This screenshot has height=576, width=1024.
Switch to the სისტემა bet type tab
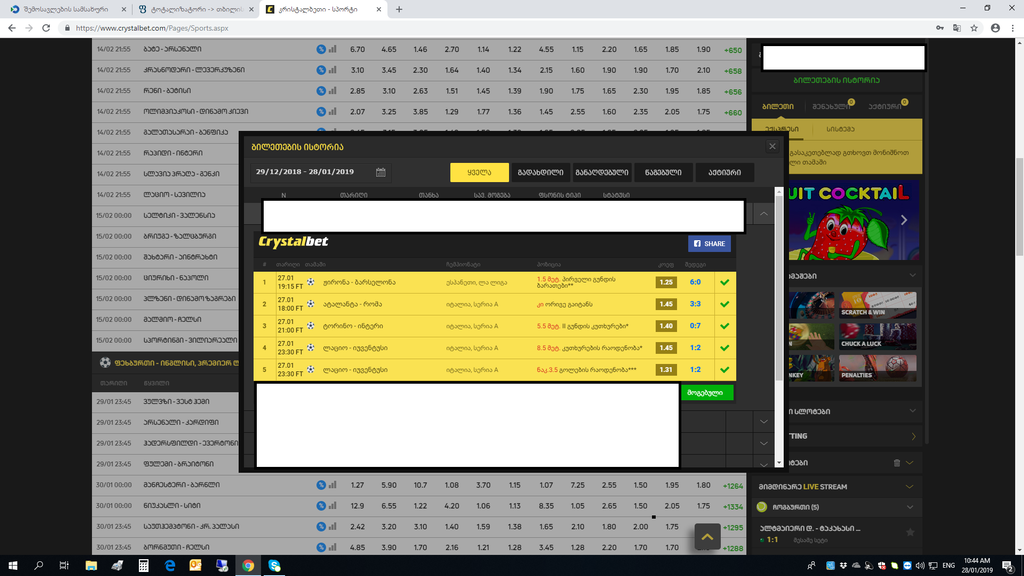pos(840,129)
